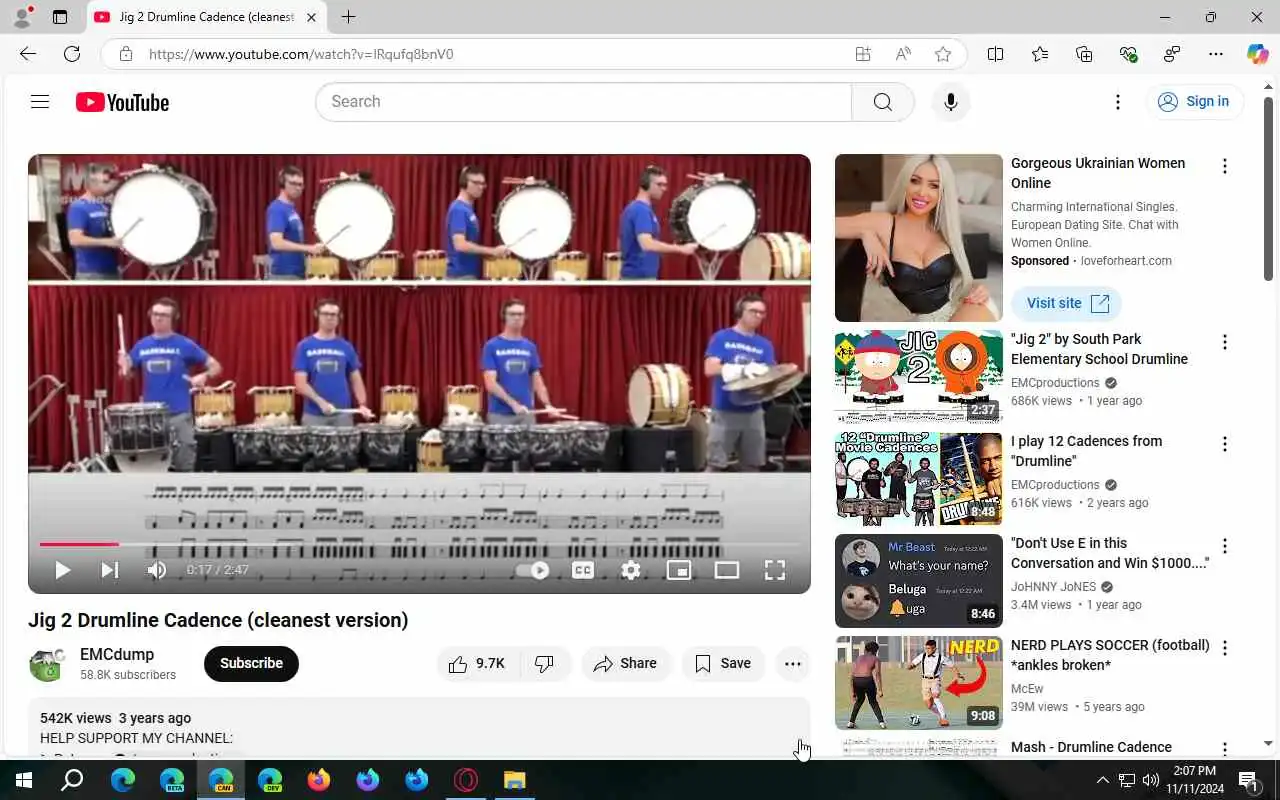The height and width of the screenshot is (800, 1280).
Task: Open EMCdump channel avatar
Action: [x=47, y=664]
